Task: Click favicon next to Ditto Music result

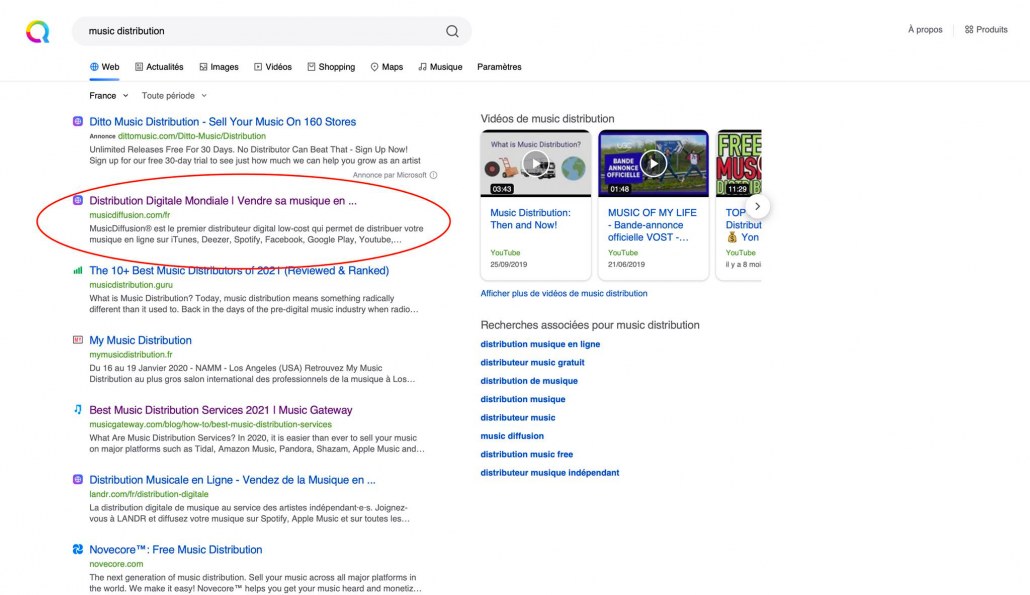Action: click(x=78, y=121)
